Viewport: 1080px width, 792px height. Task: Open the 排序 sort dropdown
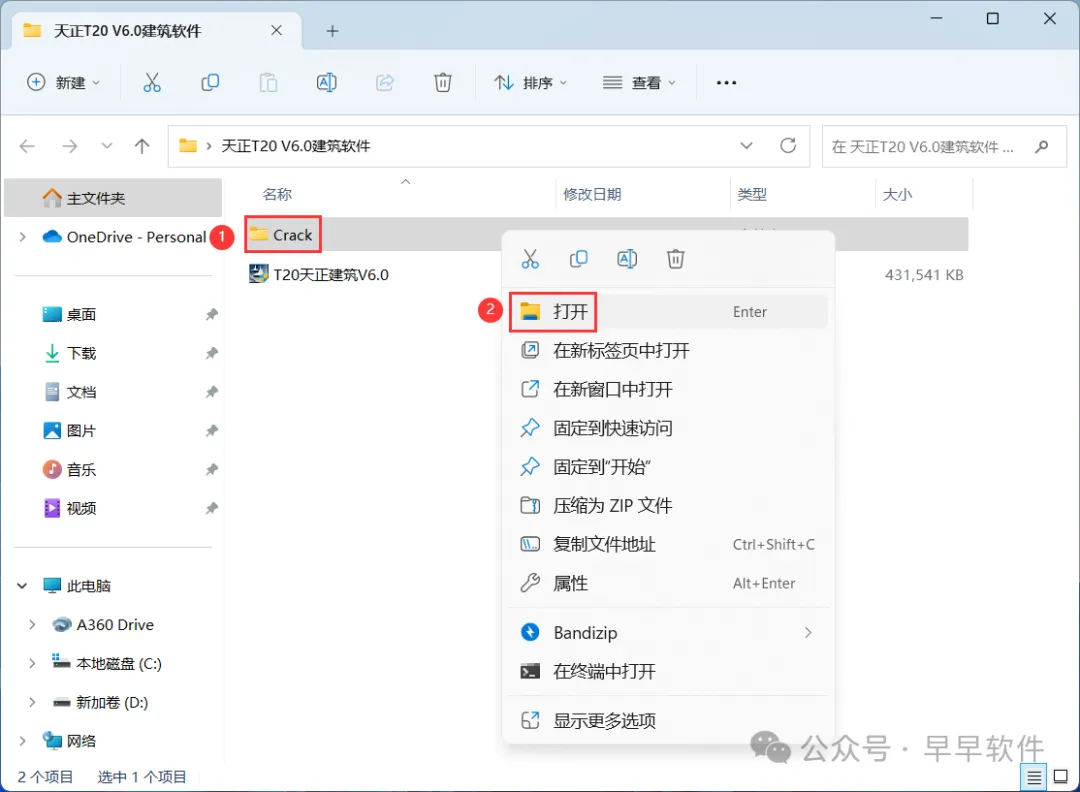click(530, 83)
